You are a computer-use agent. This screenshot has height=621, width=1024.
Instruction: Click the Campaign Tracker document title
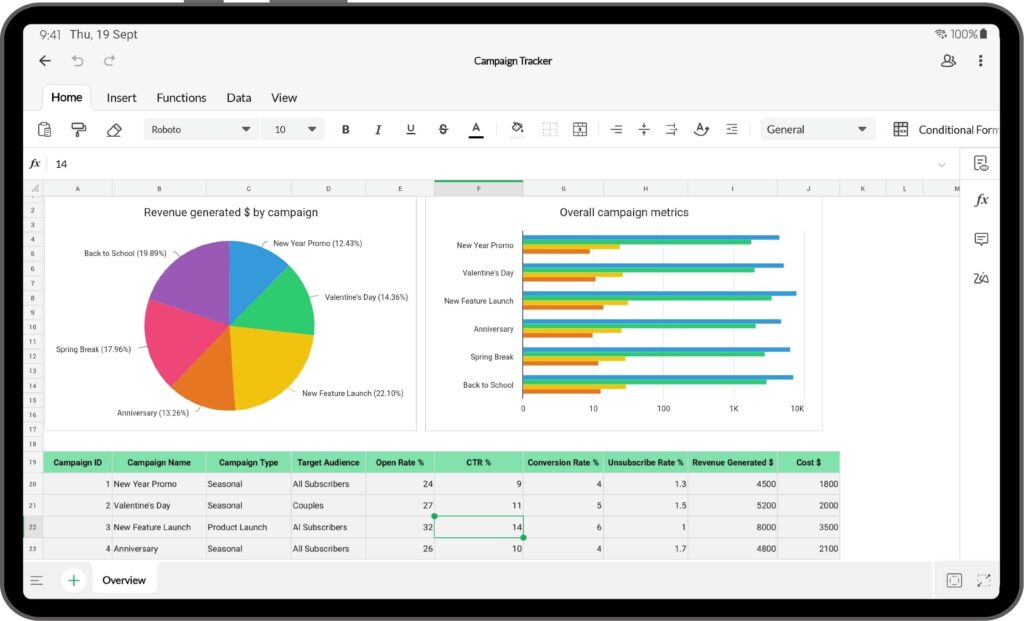tap(513, 61)
